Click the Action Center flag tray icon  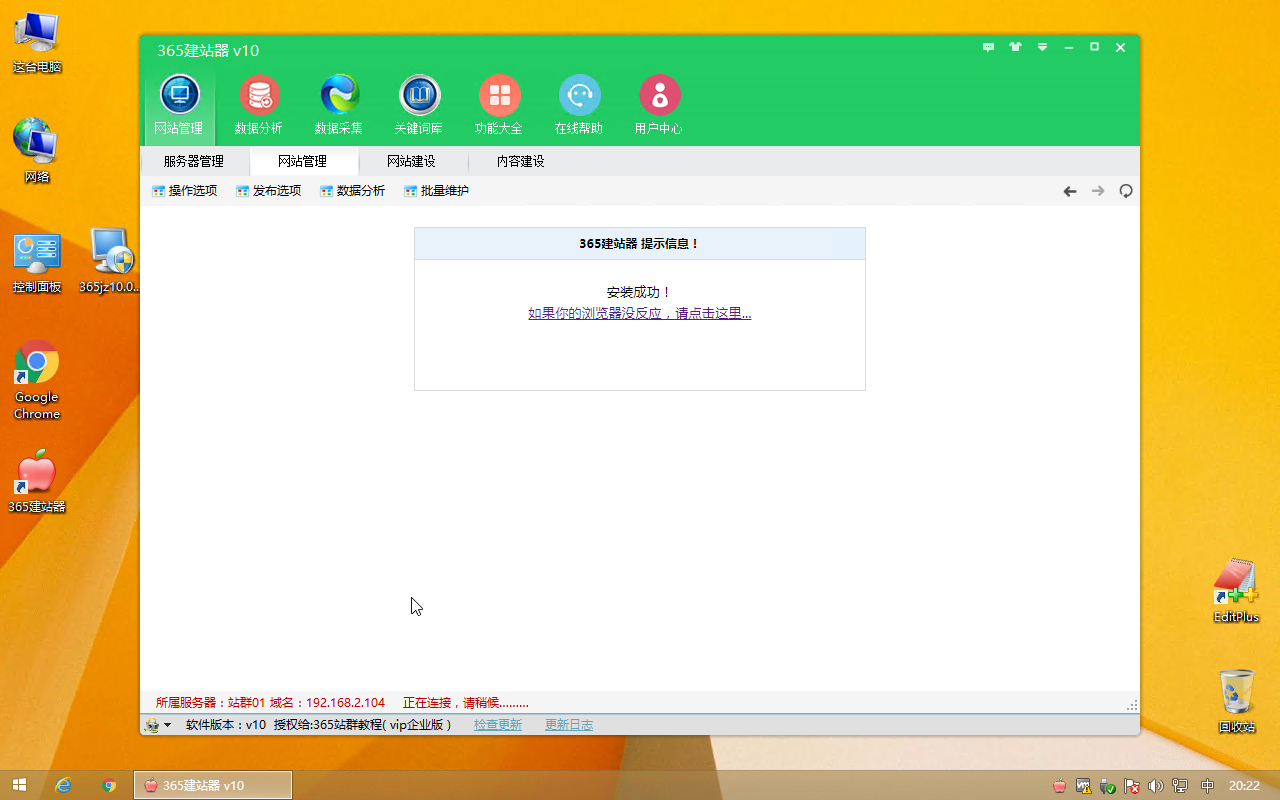click(x=1132, y=786)
